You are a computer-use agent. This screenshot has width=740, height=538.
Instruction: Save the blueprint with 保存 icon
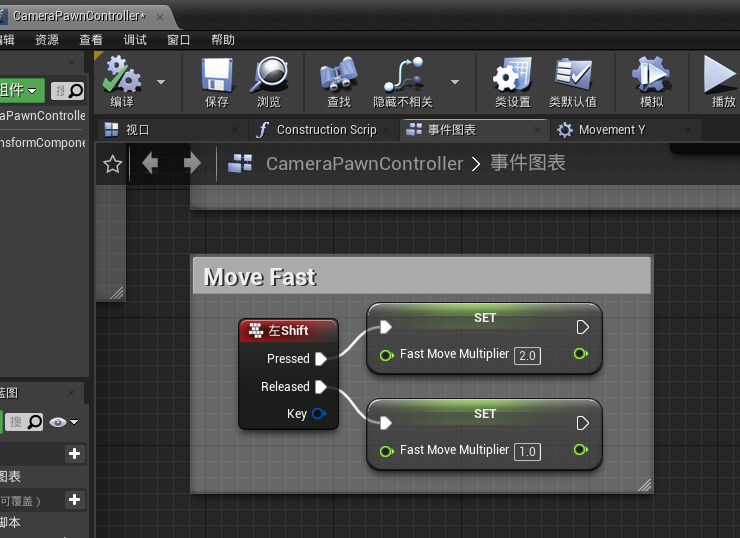click(x=217, y=82)
